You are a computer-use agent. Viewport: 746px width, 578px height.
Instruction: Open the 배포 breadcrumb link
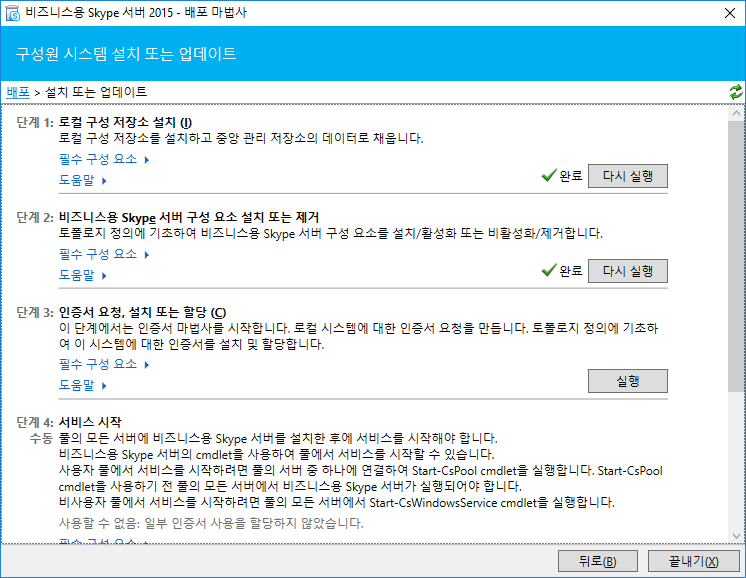coord(18,92)
